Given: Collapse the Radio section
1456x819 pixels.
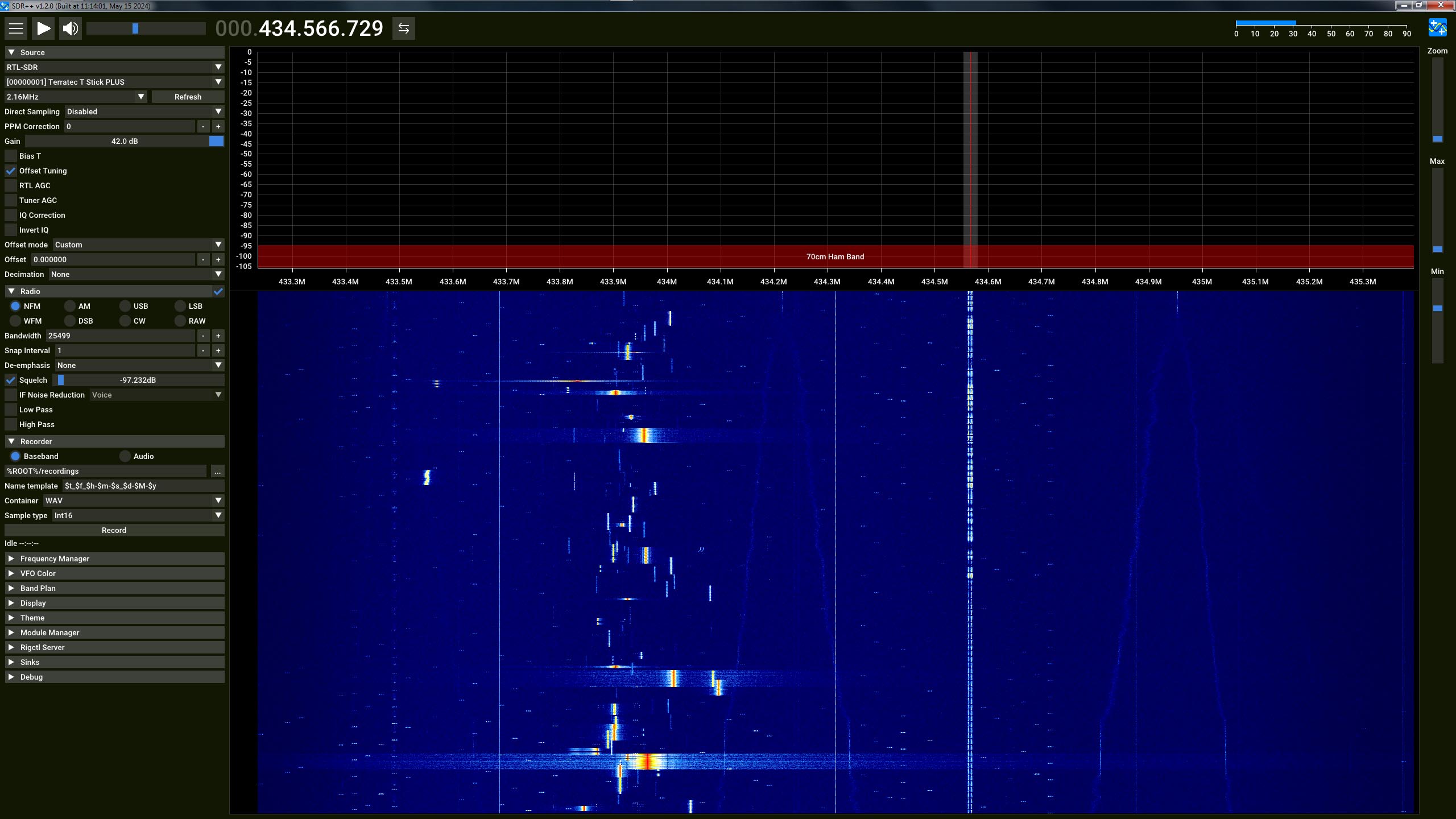Looking at the screenshot, I should (x=108, y=291).
